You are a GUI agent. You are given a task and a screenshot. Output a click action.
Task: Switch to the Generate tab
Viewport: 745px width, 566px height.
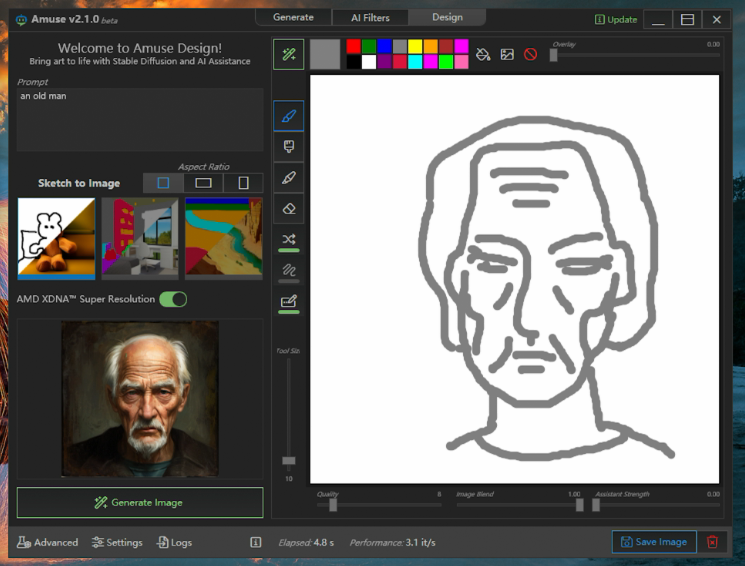293,17
